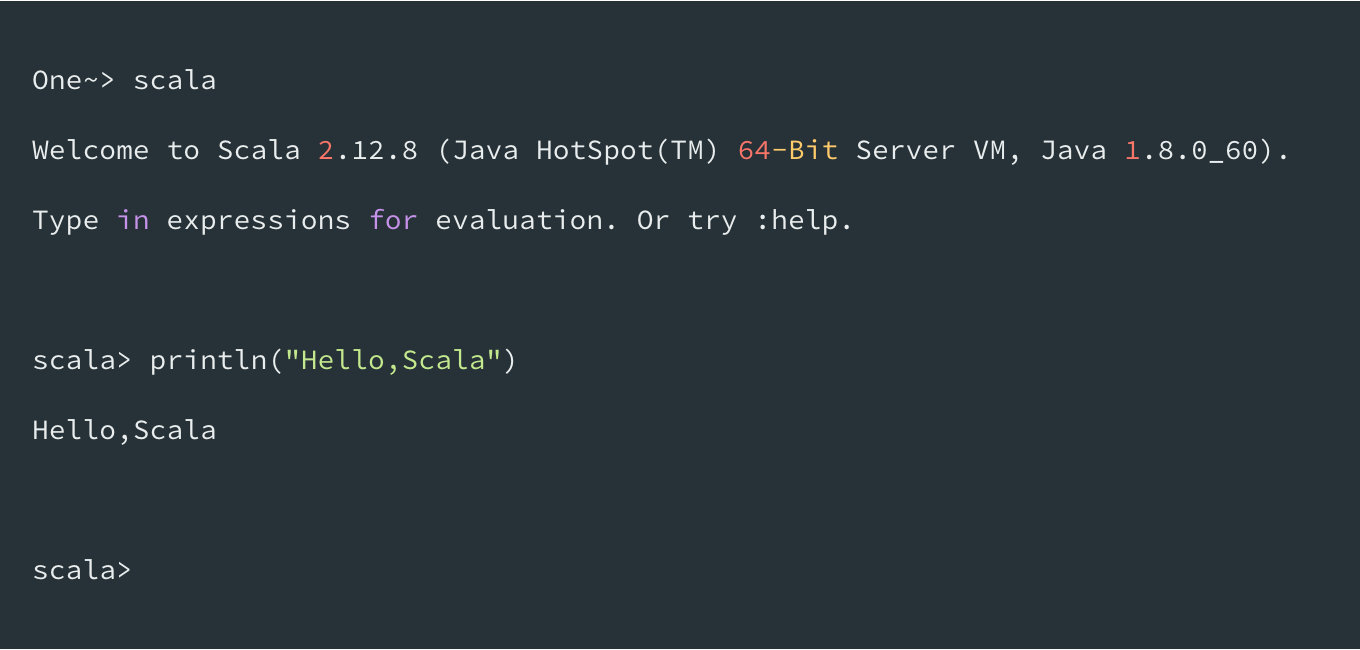
Task: Click the '64-Bit' highlighted text
Action: click(788, 150)
